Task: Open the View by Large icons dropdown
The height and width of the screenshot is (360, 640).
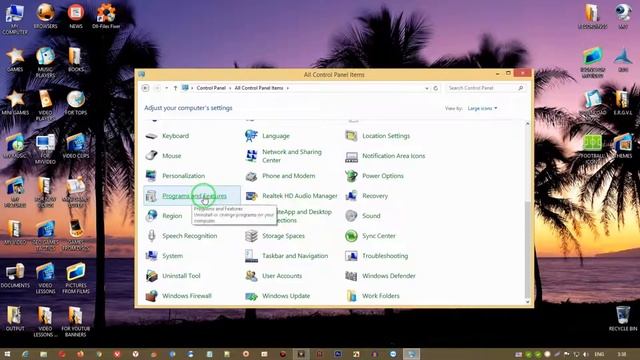Action: 482,109
